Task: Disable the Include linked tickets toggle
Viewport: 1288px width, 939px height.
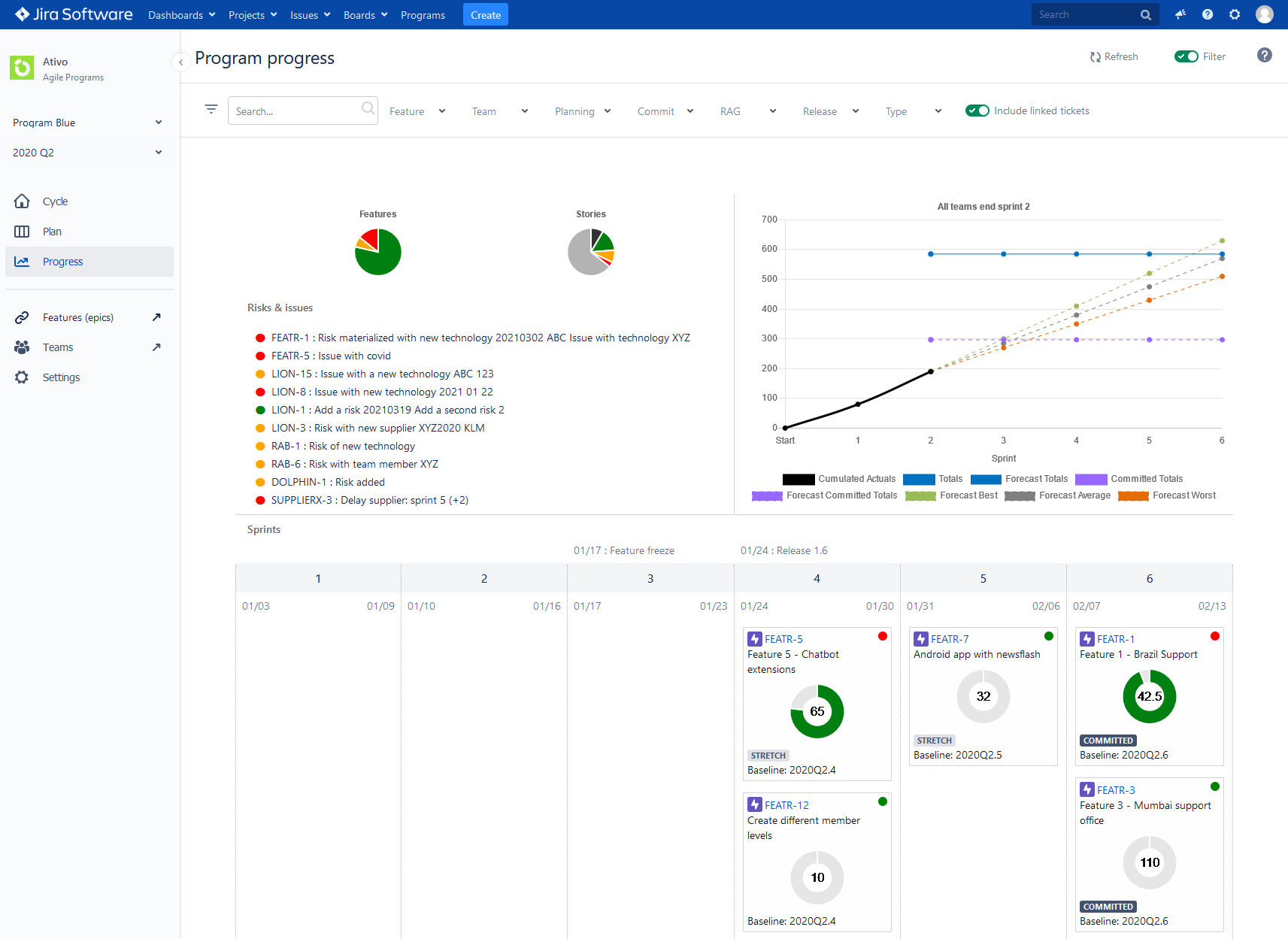Action: [x=977, y=111]
